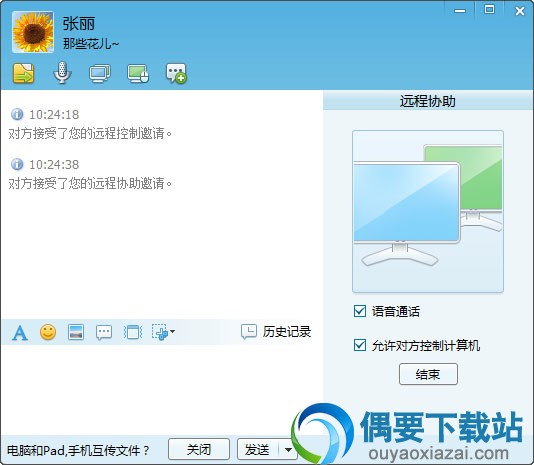Click the remote control monitor-with-mouse icon

tap(138, 73)
